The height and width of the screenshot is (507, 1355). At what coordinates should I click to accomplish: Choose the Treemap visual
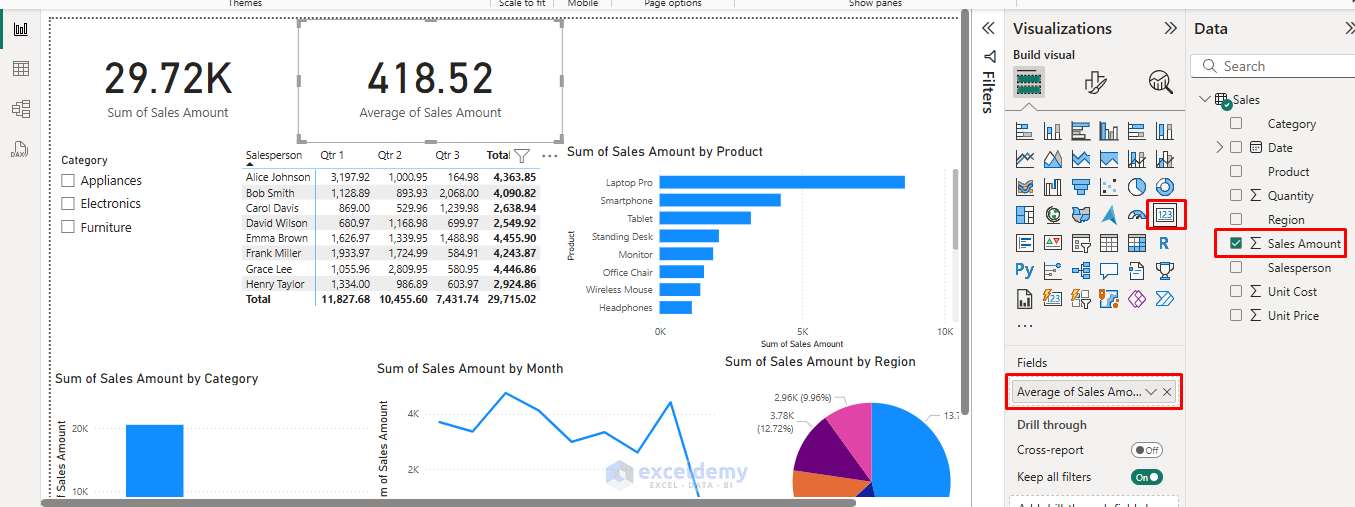1024,215
